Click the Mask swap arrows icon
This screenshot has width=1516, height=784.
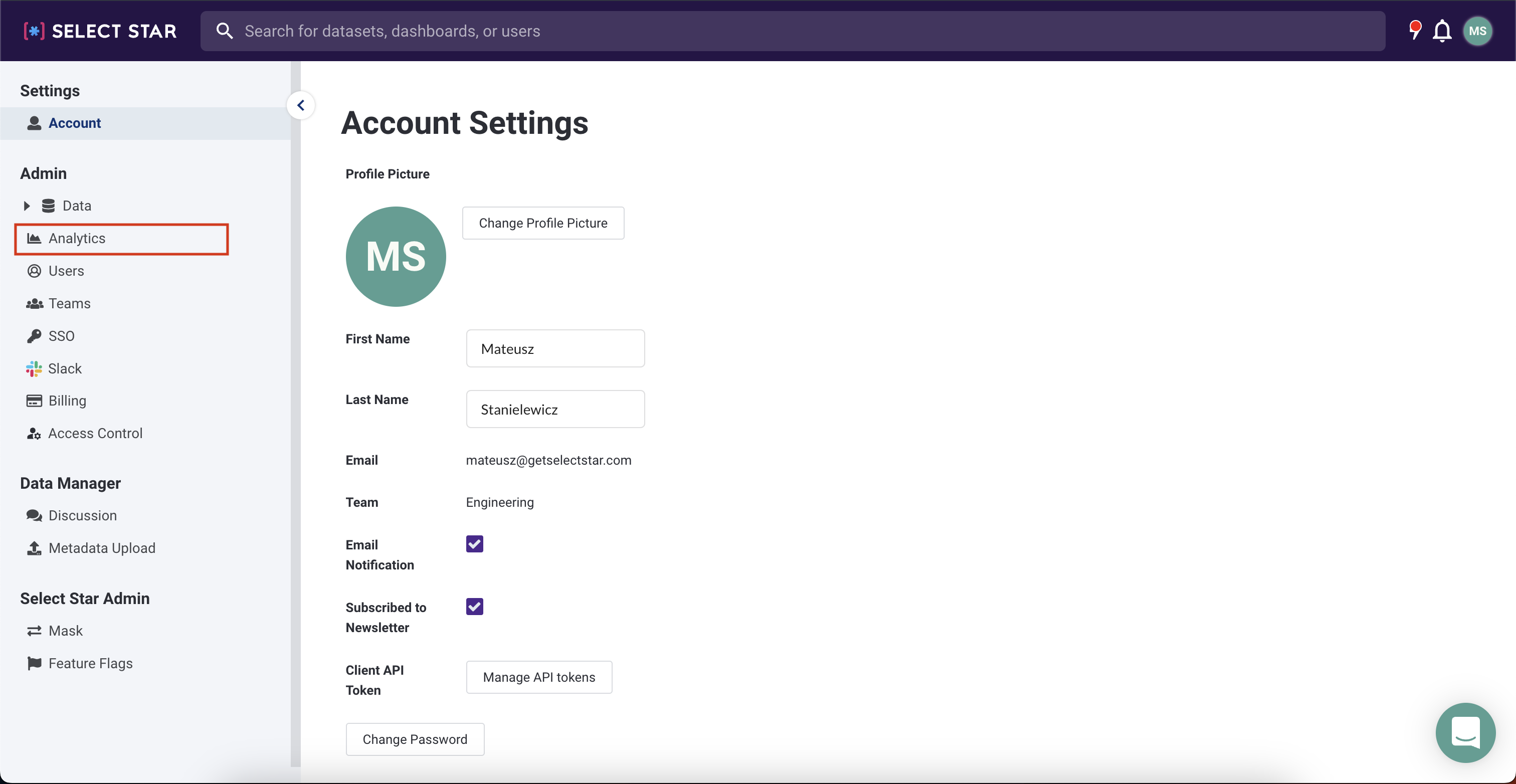34,631
